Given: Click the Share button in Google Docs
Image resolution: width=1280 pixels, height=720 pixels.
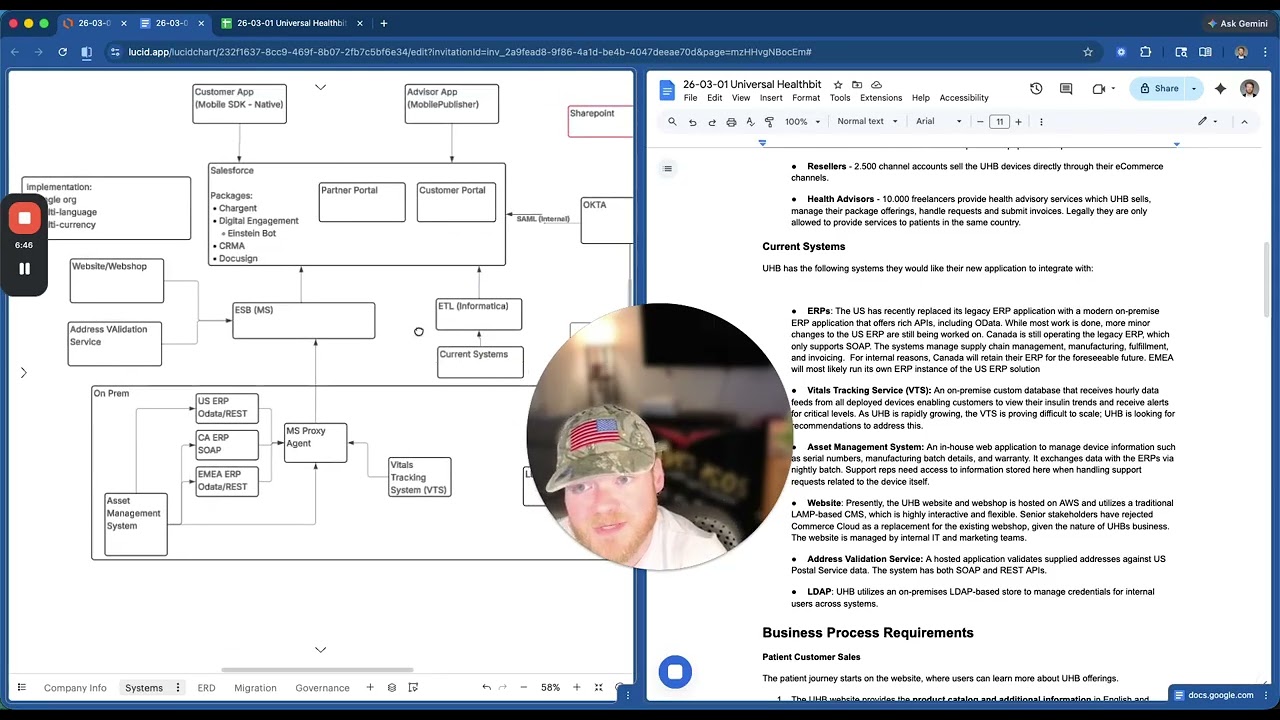Looking at the screenshot, I should point(1158,89).
